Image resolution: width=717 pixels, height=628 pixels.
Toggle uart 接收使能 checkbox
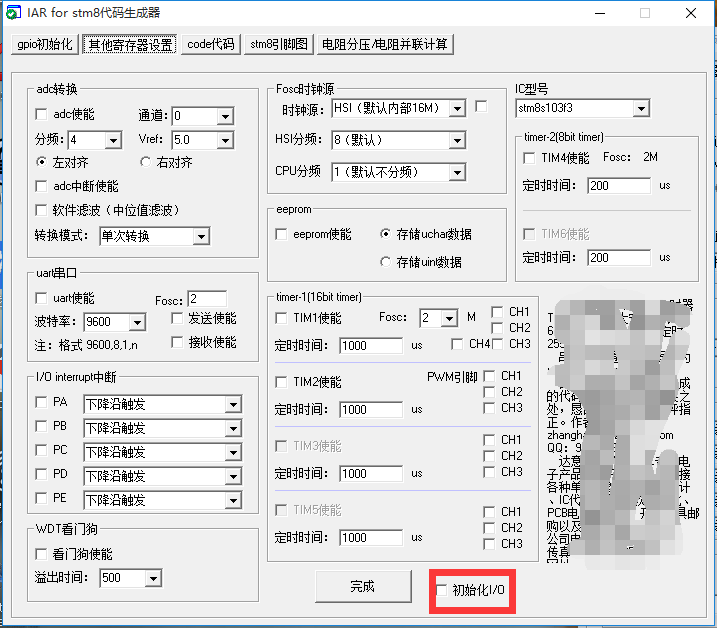177,342
